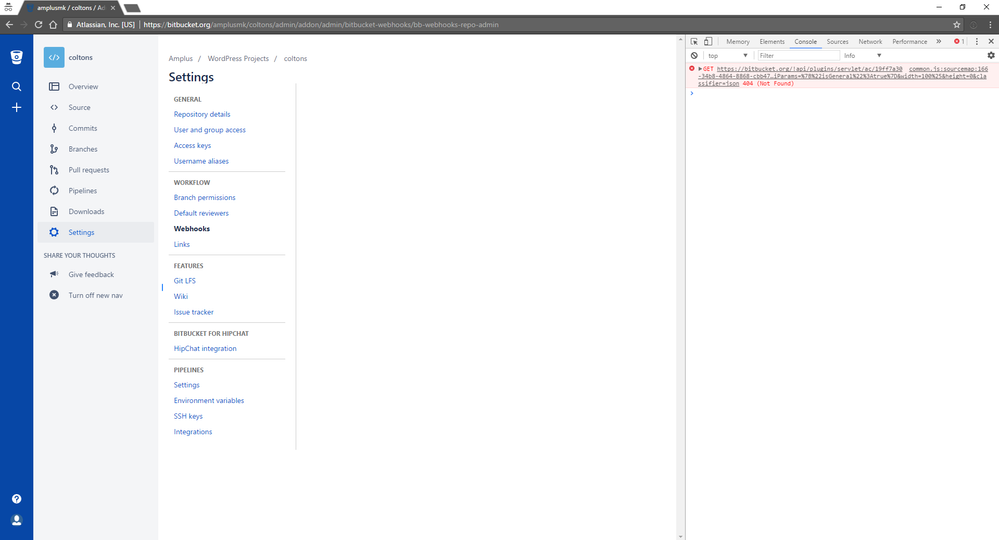Open Branch permissions link
The width and height of the screenshot is (999, 540).
coord(205,197)
